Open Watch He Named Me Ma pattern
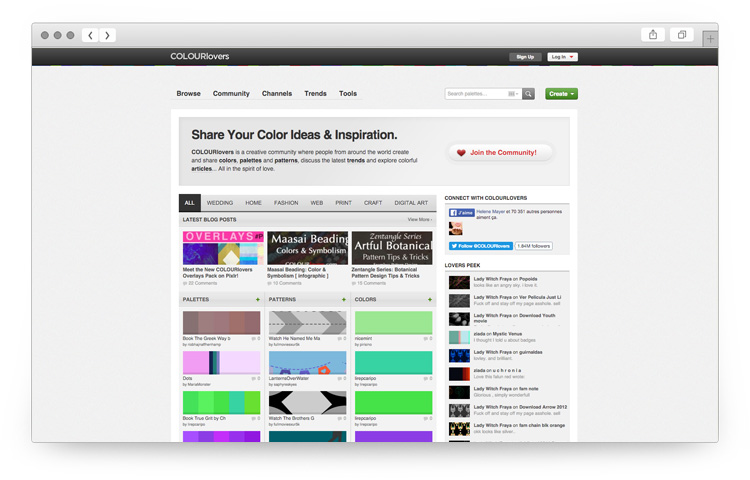This screenshot has height=480, width=750. click(308, 323)
